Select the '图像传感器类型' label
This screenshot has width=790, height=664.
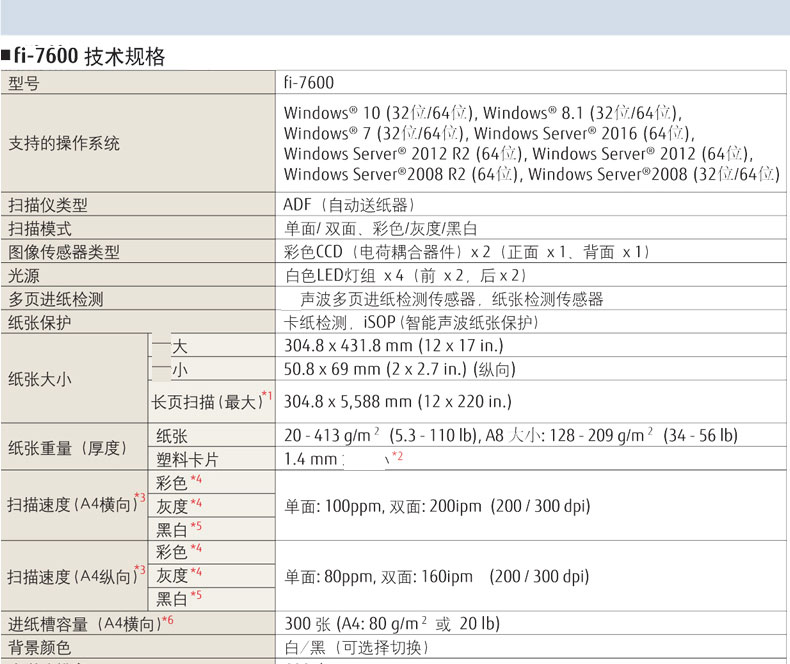point(64,252)
